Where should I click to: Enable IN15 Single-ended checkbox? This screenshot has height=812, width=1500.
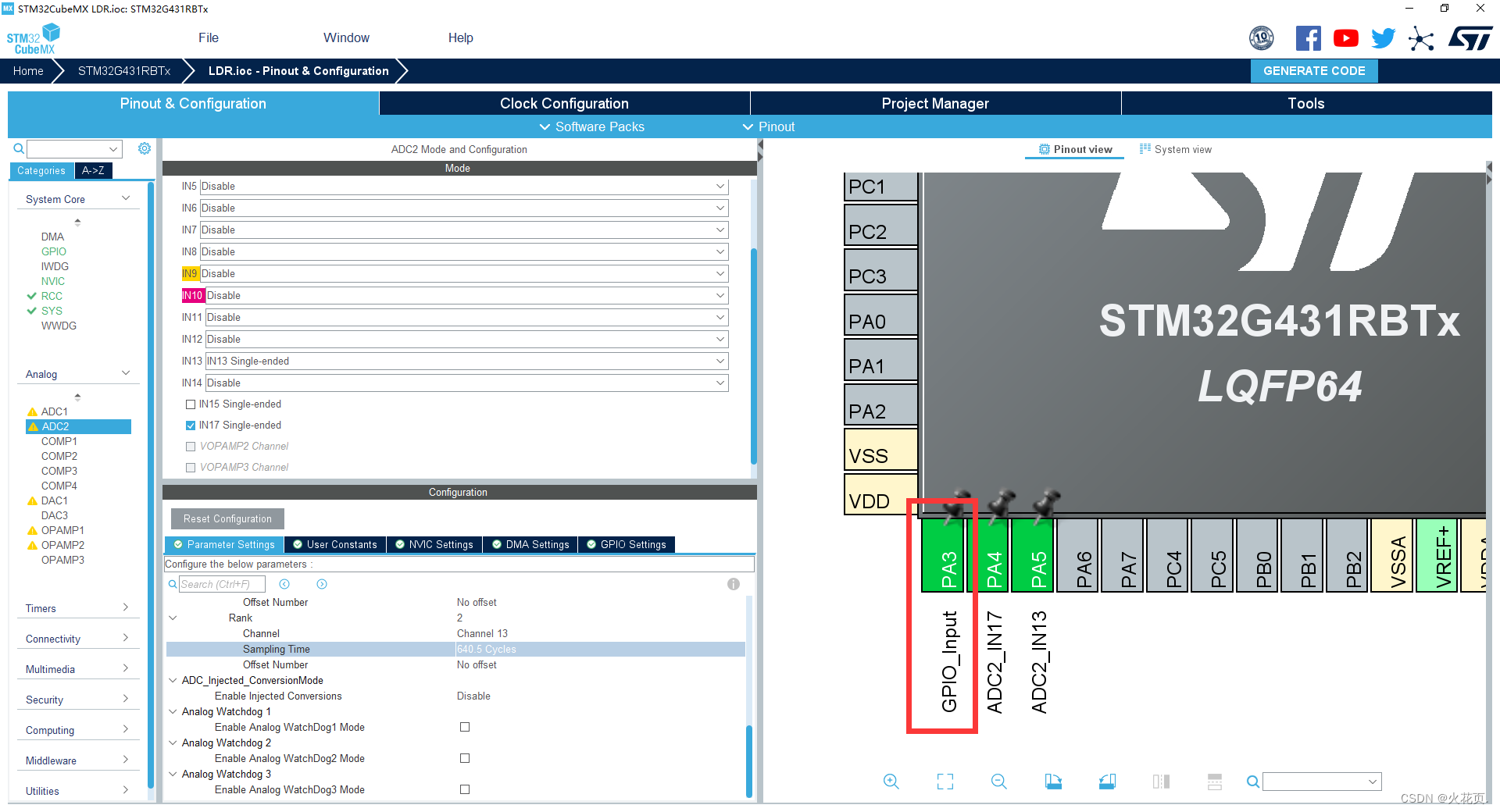point(191,404)
